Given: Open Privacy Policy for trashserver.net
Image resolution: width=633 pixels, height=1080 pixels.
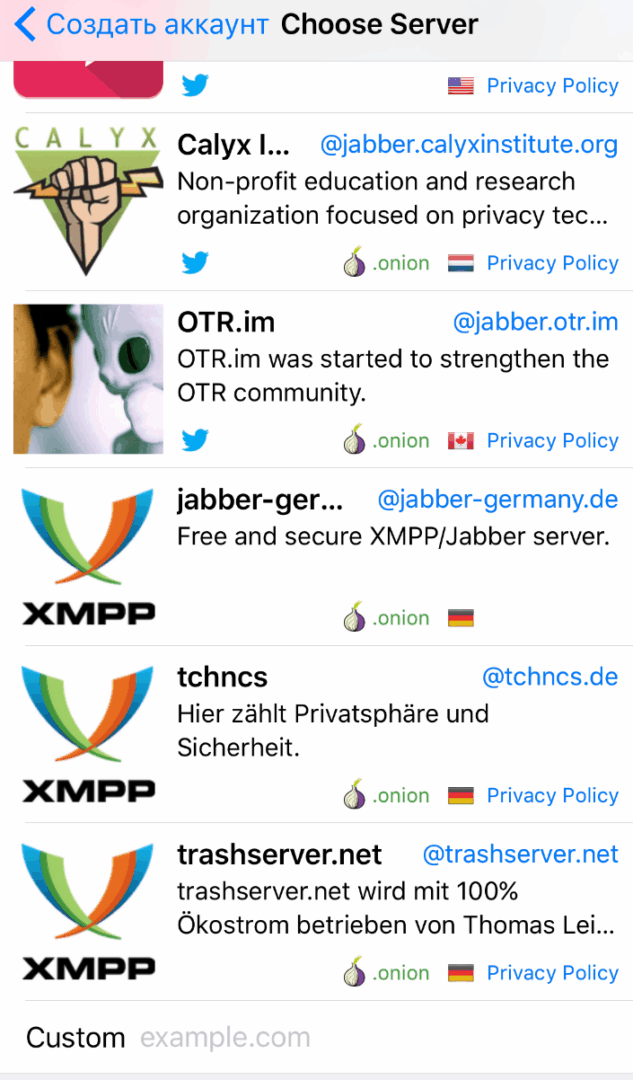Looking at the screenshot, I should click(552, 973).
